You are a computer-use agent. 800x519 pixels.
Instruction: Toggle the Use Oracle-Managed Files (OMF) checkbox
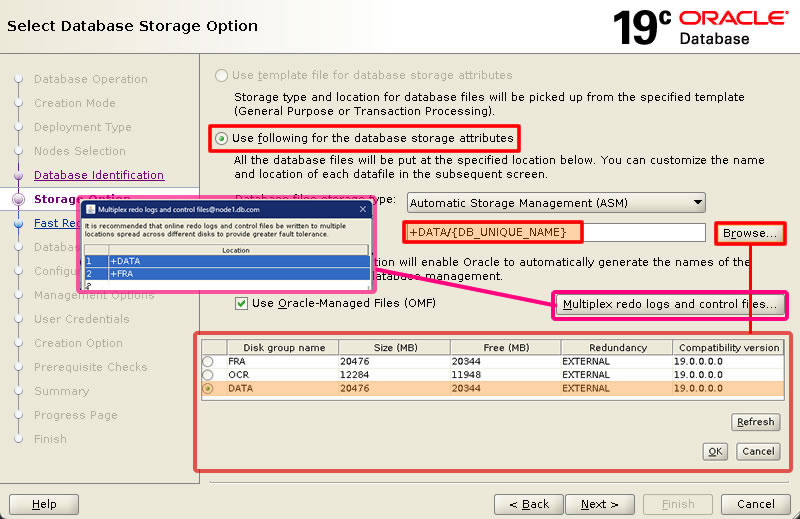point(241,304)
